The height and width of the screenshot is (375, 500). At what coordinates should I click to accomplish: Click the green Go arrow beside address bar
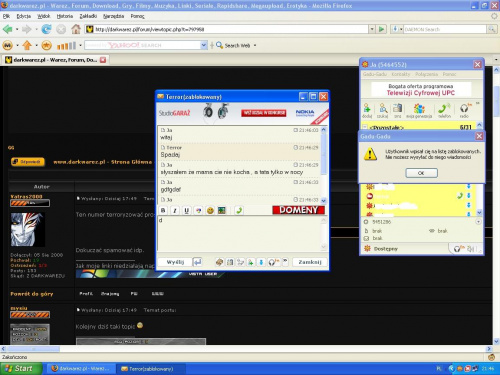pos(381,29)
